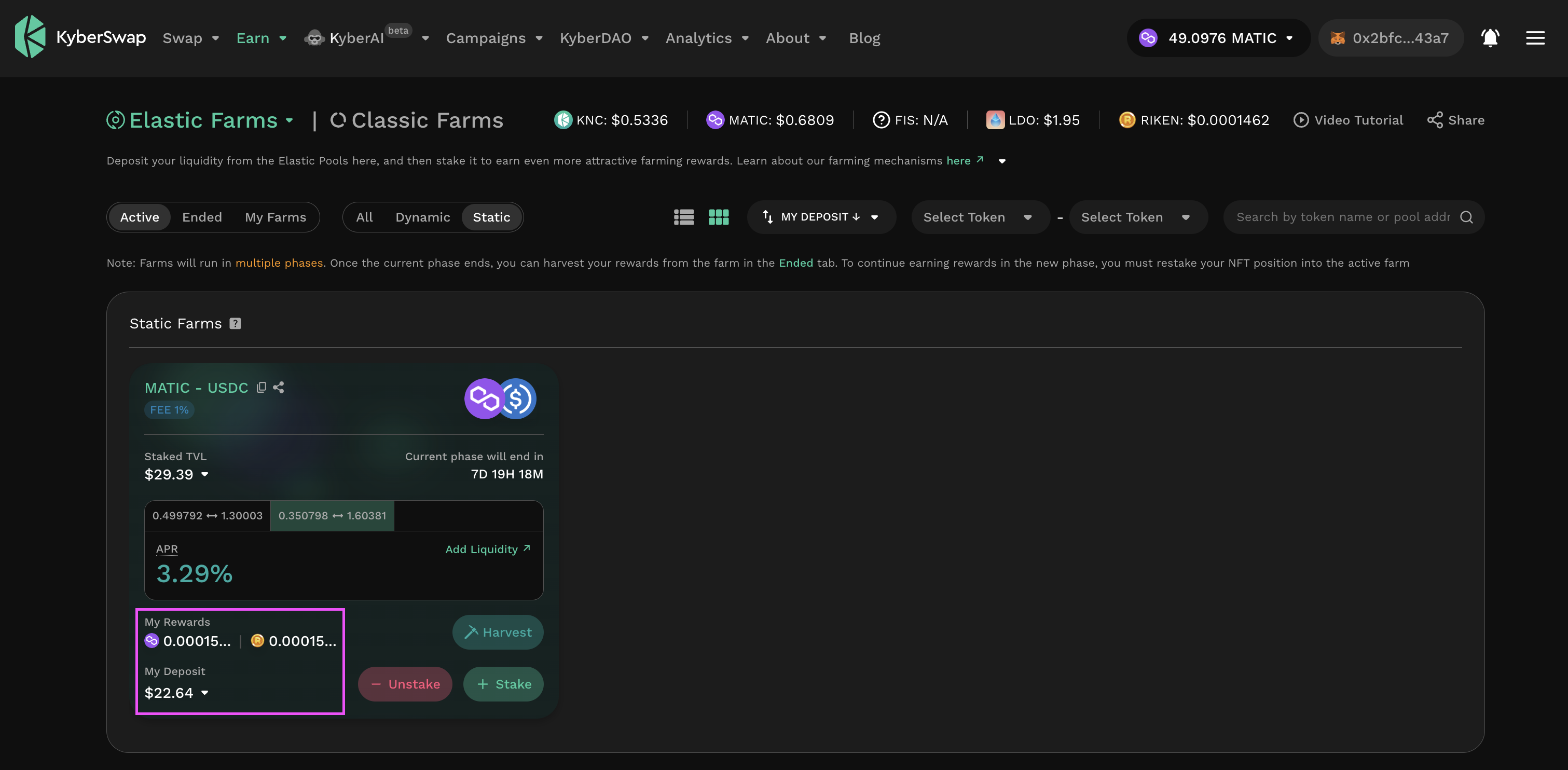
Task: Open the Campaigns menu
Action: pos(494,38)
